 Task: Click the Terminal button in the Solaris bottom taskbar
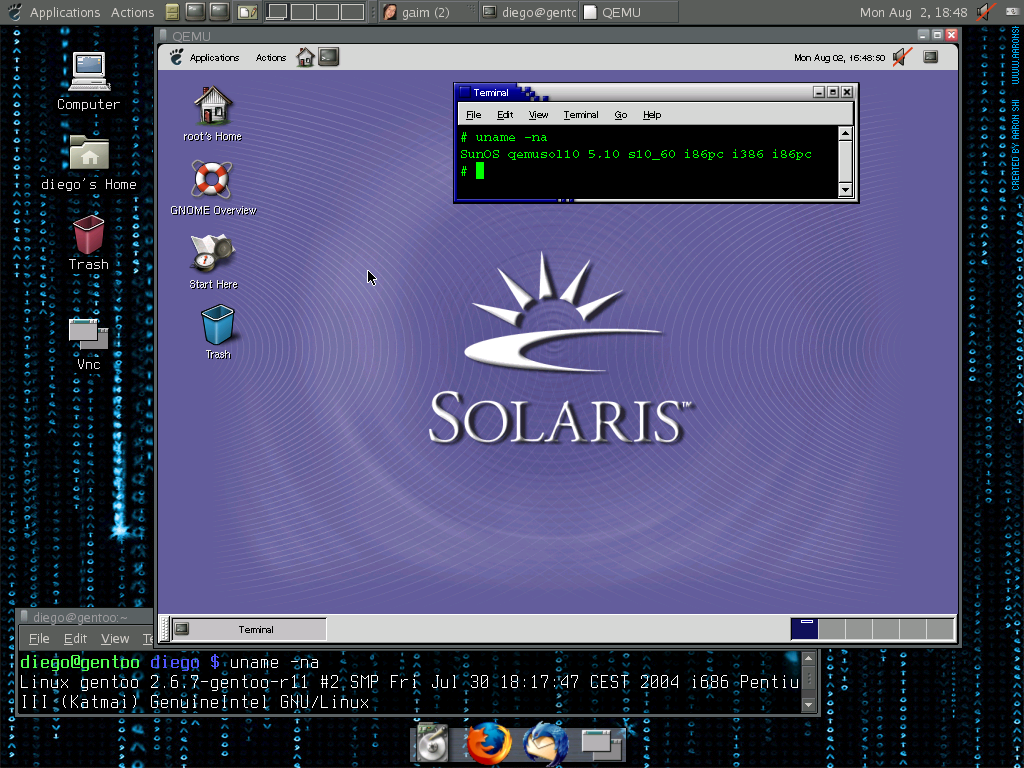(249, 630)
